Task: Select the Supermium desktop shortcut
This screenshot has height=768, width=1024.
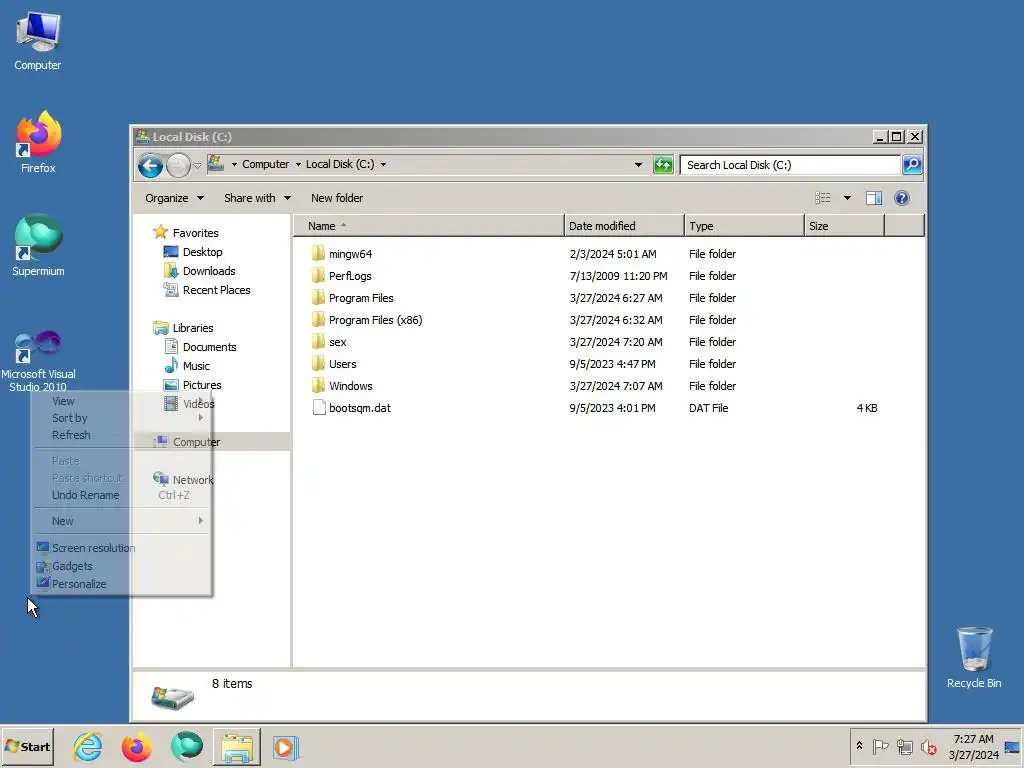Action: coord(38,246)
